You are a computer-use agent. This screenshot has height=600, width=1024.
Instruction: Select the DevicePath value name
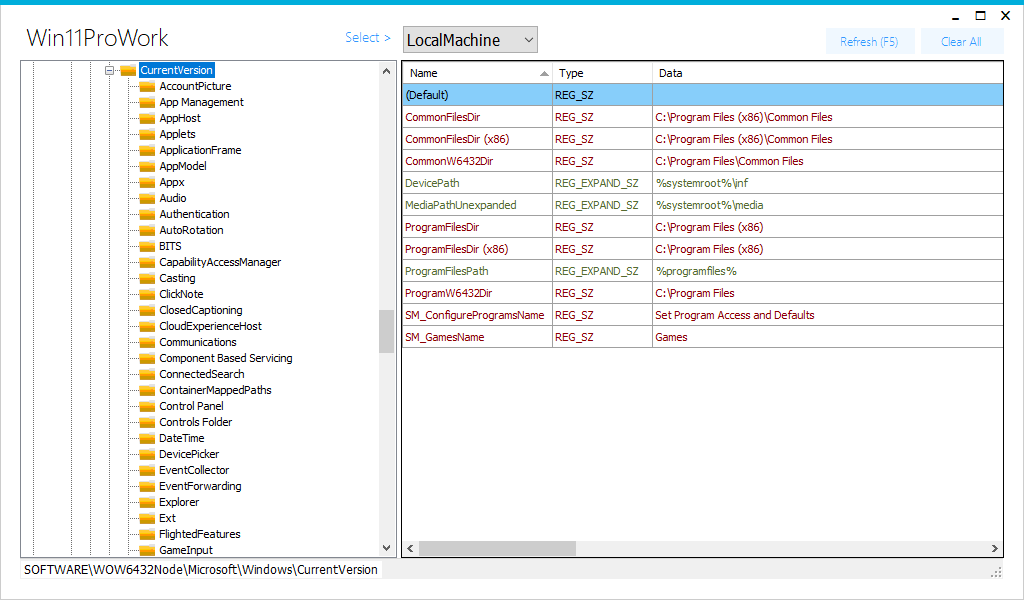[432, 183]
